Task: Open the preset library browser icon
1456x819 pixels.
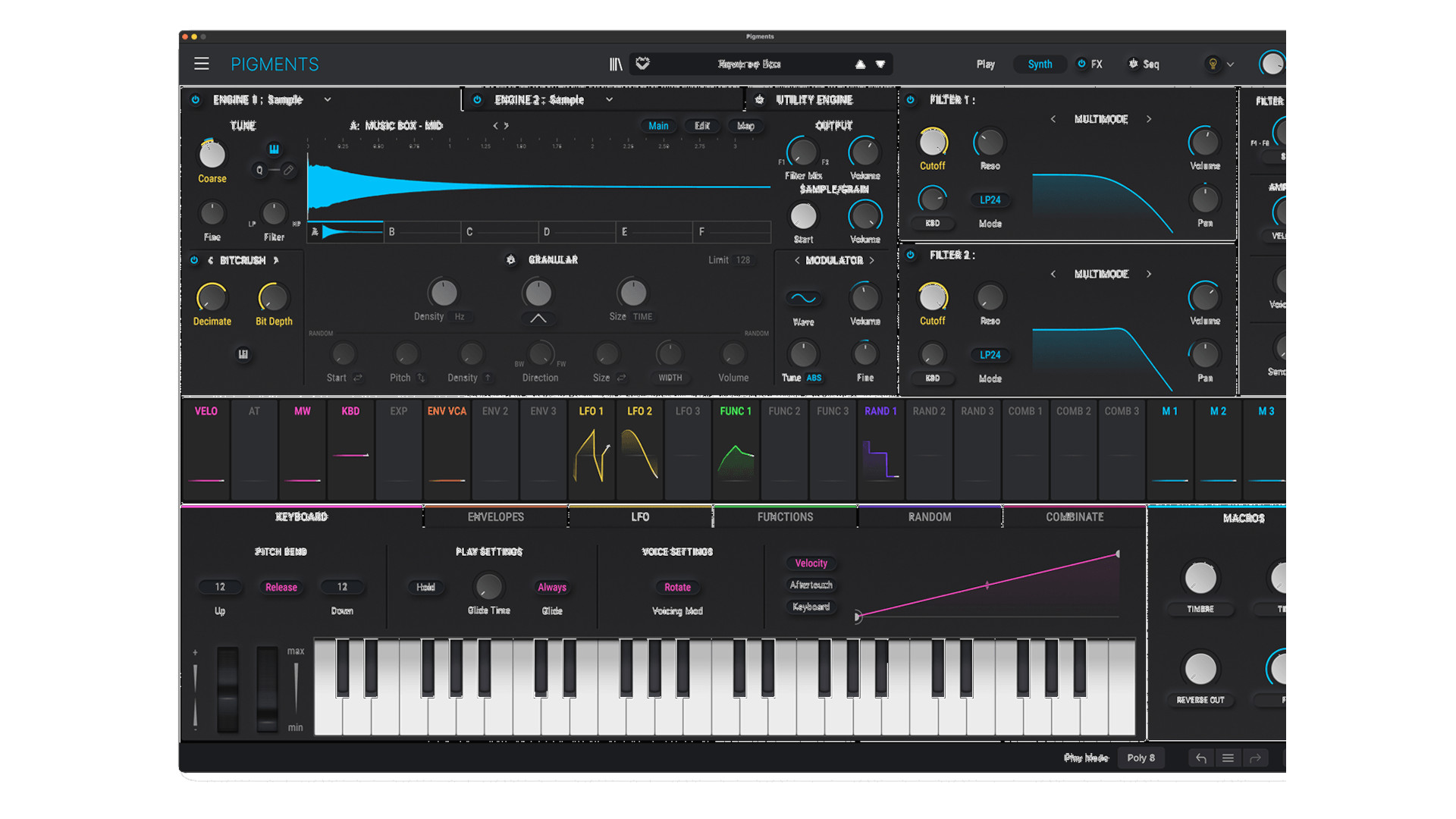Action: point(617,64)
